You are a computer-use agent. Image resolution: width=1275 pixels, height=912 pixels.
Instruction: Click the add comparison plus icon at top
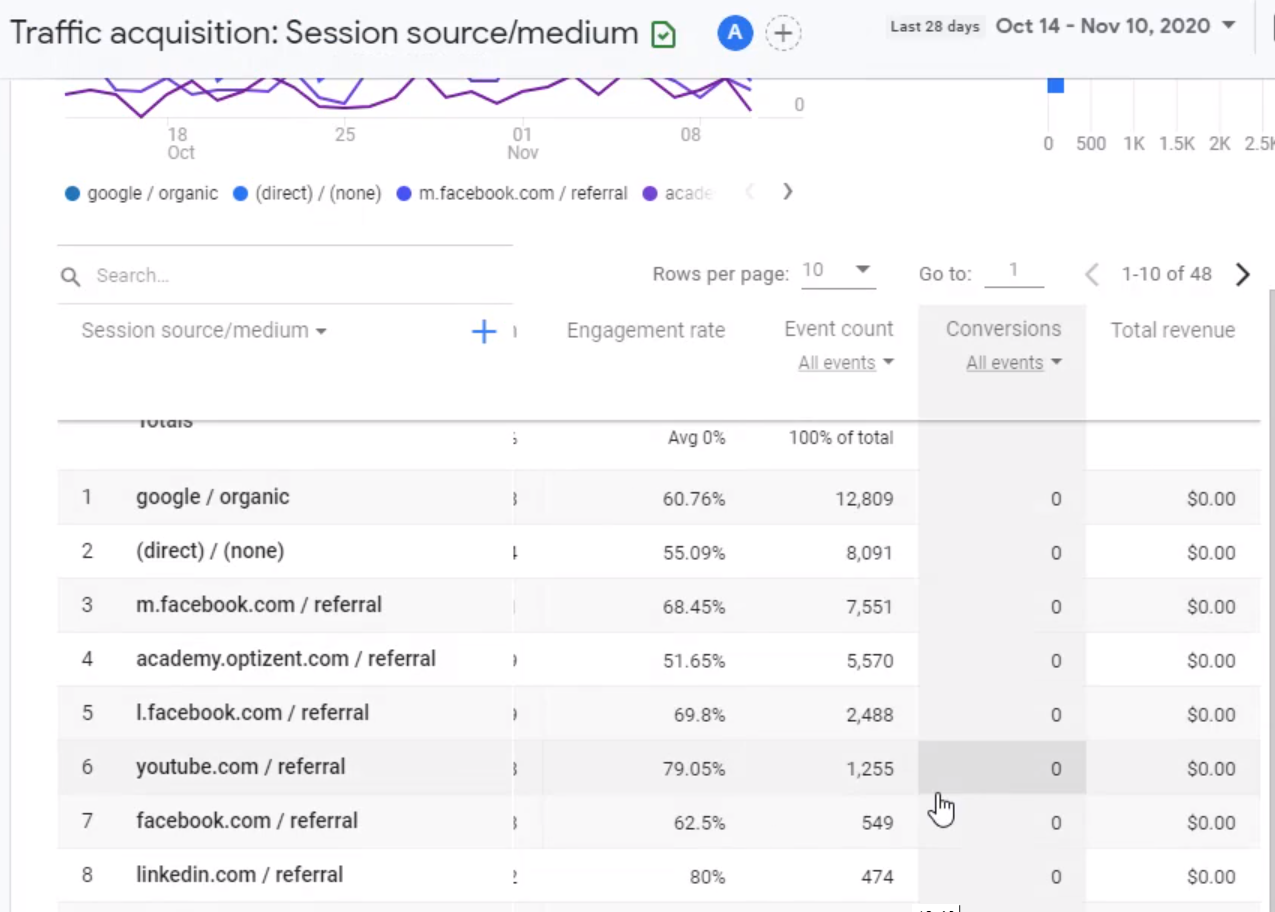pos(783,32)
